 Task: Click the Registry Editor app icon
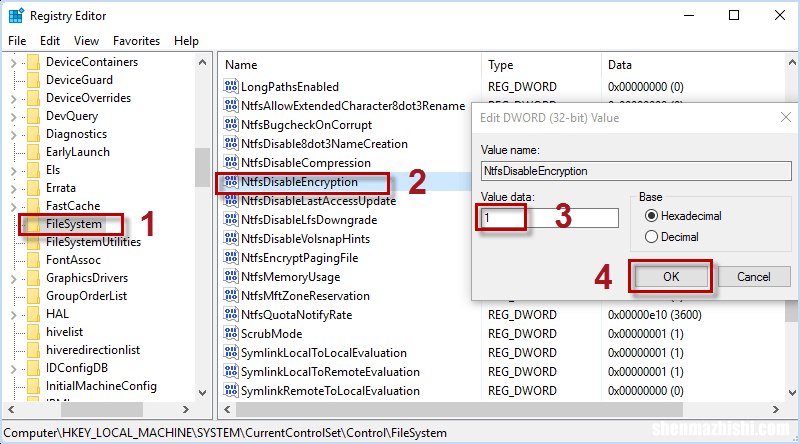click(16, 16)
